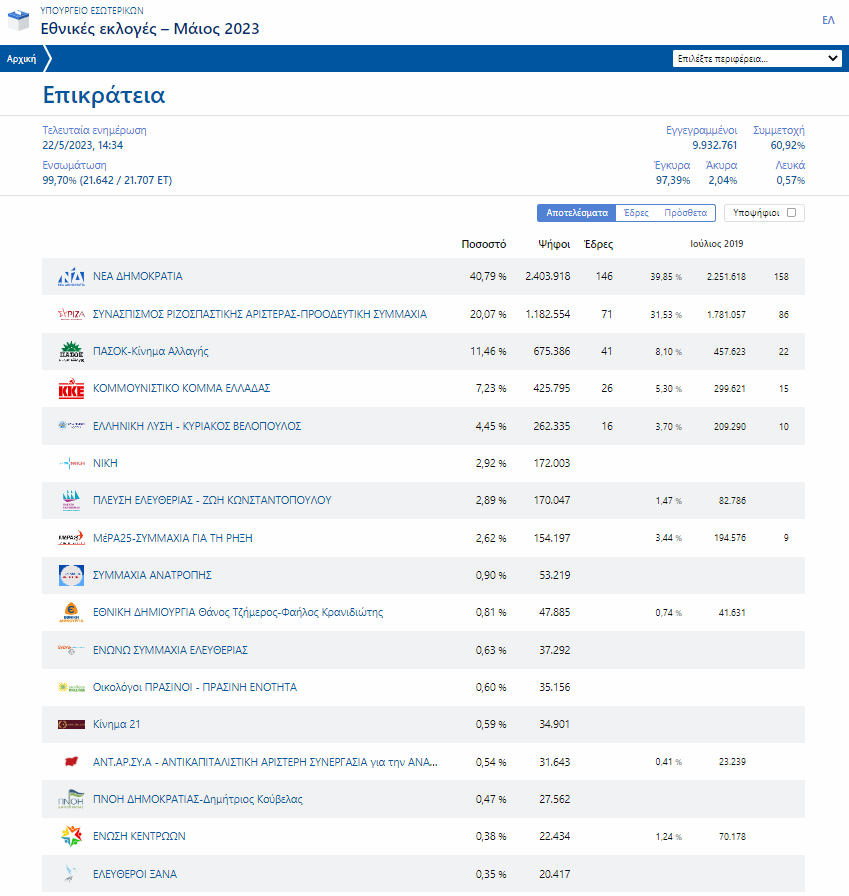The height and width of the screenshot is (896, 849).
Task: Click the ΠΑΣΟΚ green sun logo
Action: (x=71, y=352)
